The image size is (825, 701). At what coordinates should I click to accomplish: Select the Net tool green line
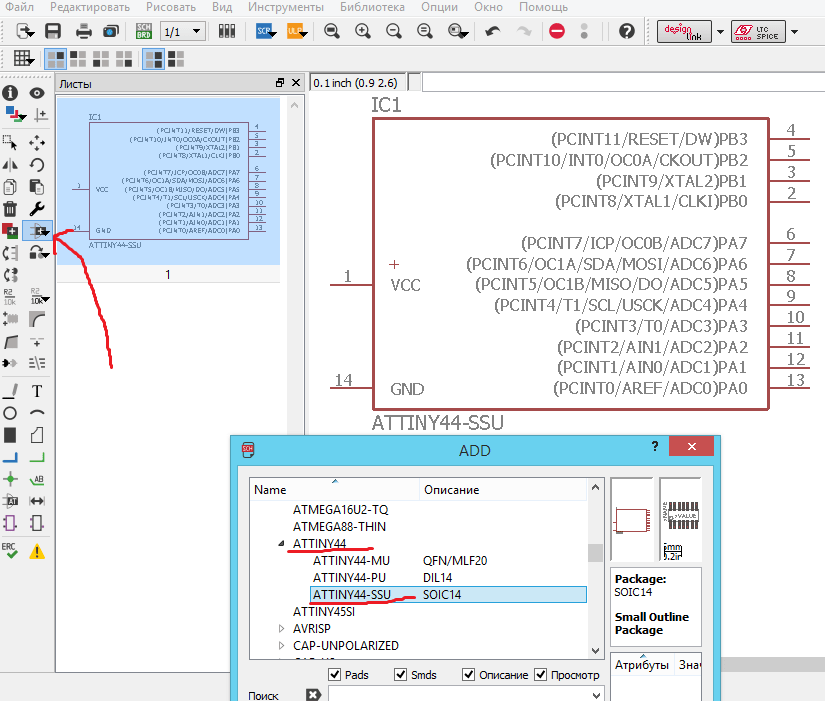36,457
